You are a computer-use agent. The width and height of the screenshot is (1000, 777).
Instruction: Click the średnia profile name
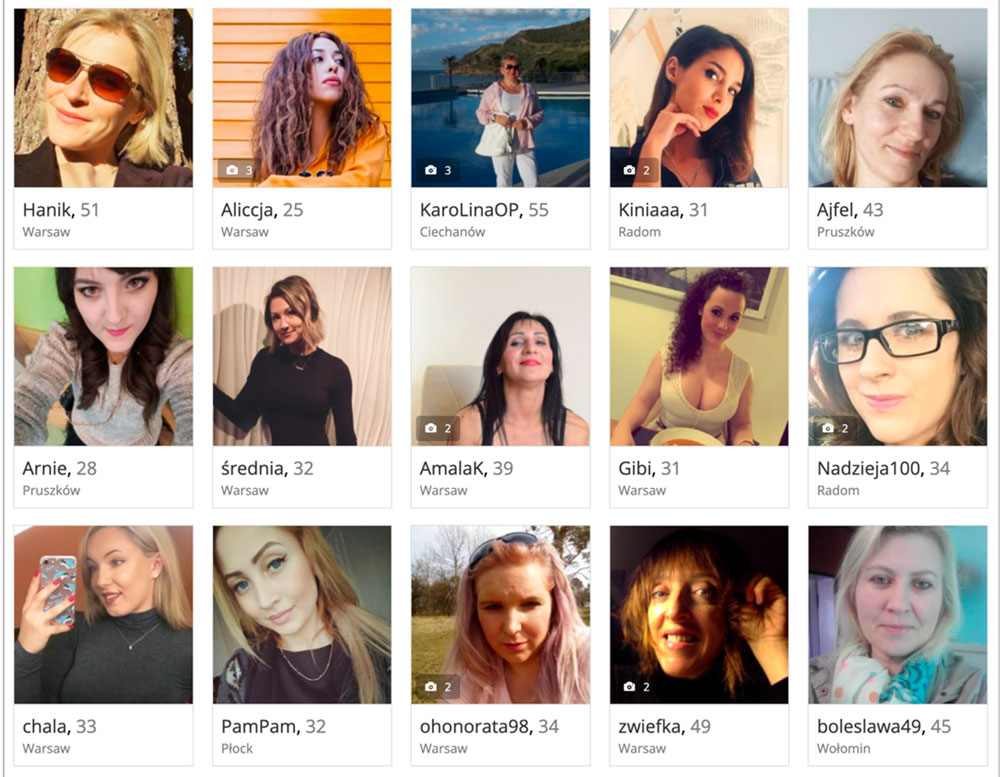[x=253, y=468]
